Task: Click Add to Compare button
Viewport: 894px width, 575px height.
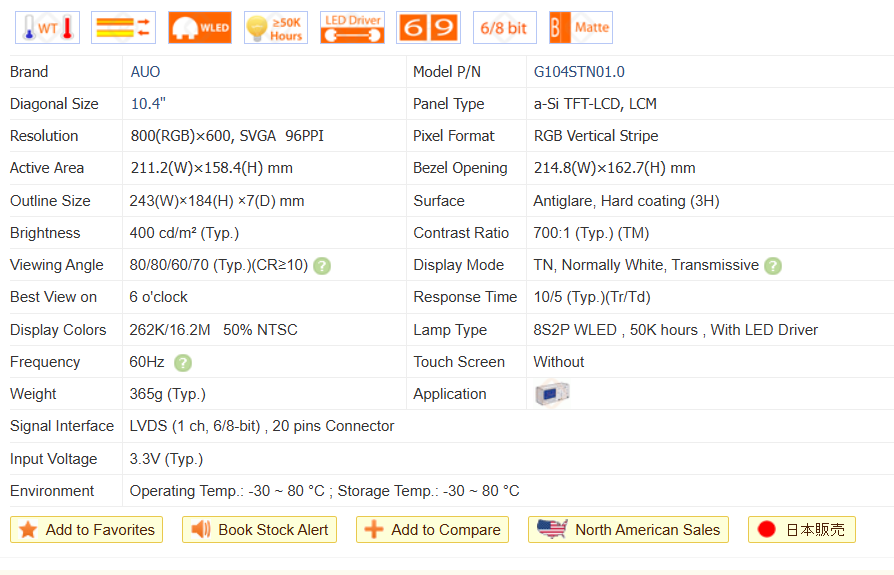Action: point(432,530)
